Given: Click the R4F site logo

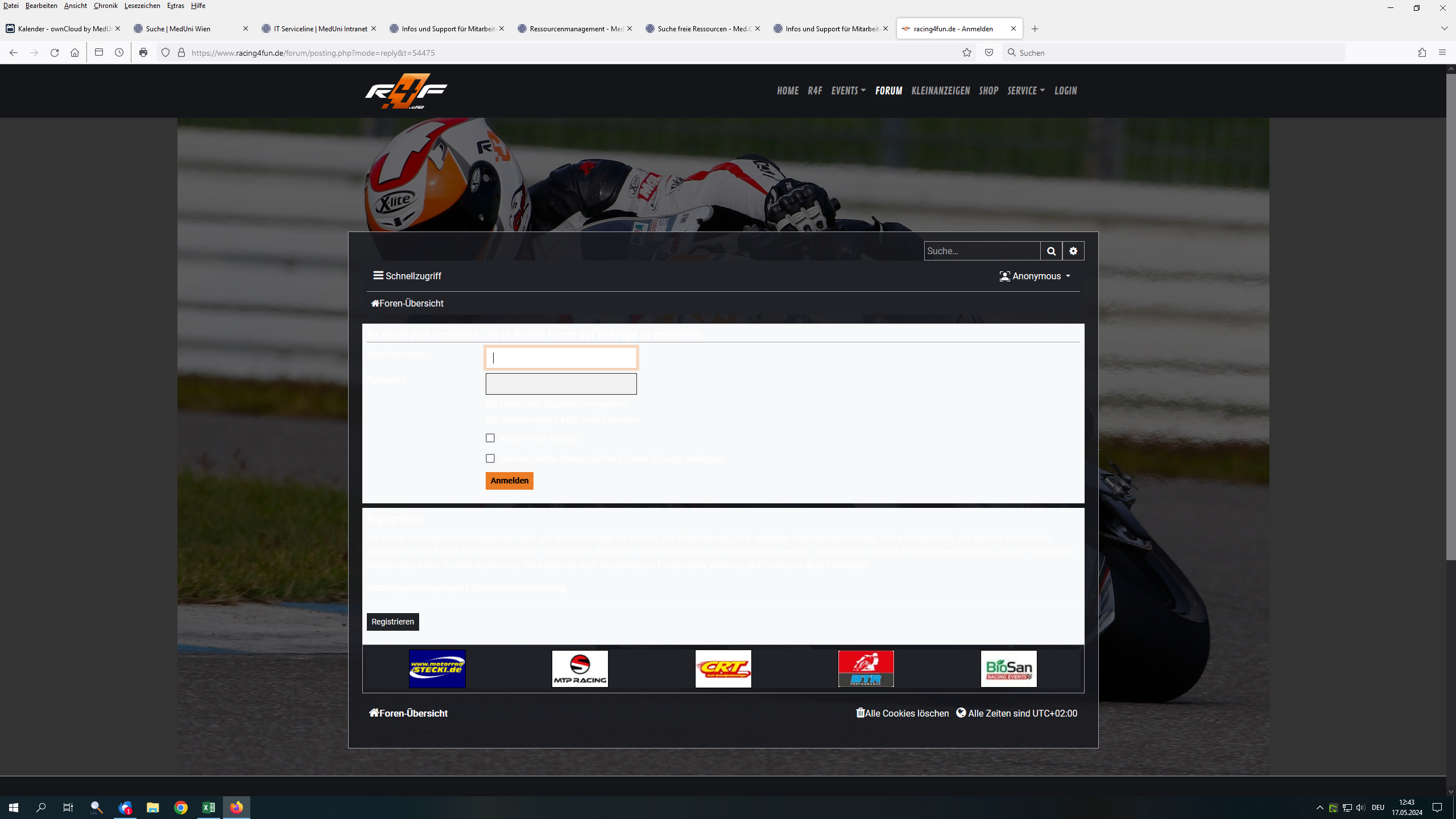Looking at the screenshot, I should coord(406,91).
